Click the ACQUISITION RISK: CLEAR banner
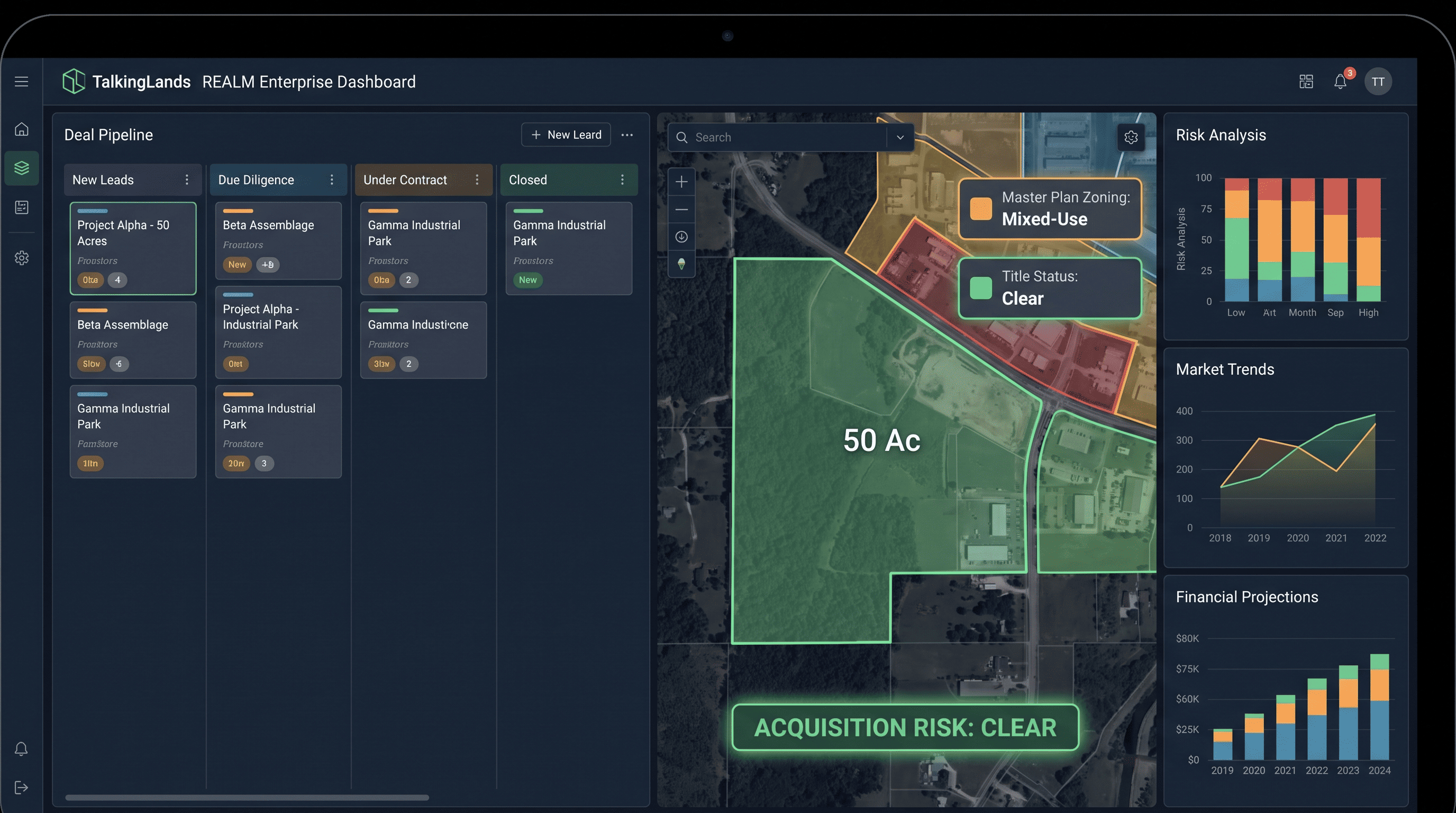Image resolution: width=1456 pixels, height=813 pixels. coord(905,728)
